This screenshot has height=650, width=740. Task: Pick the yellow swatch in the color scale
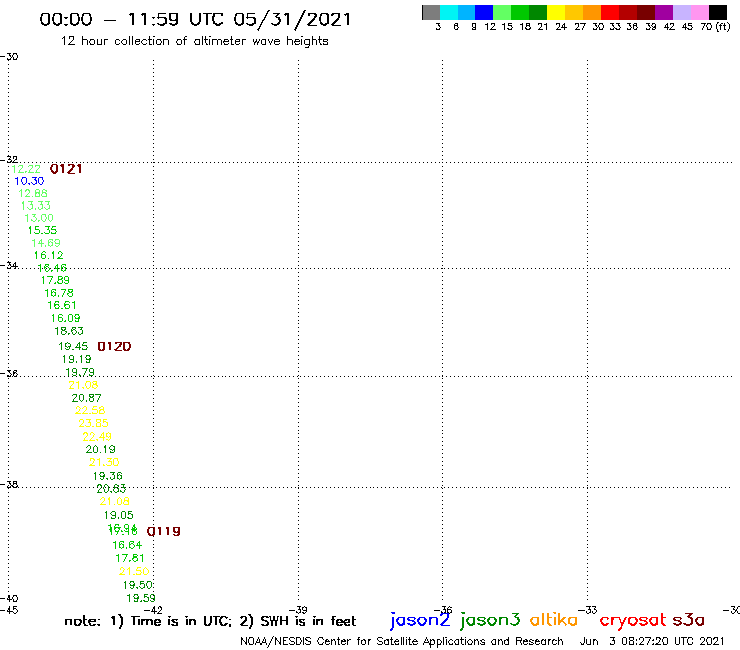coord(556,12)
